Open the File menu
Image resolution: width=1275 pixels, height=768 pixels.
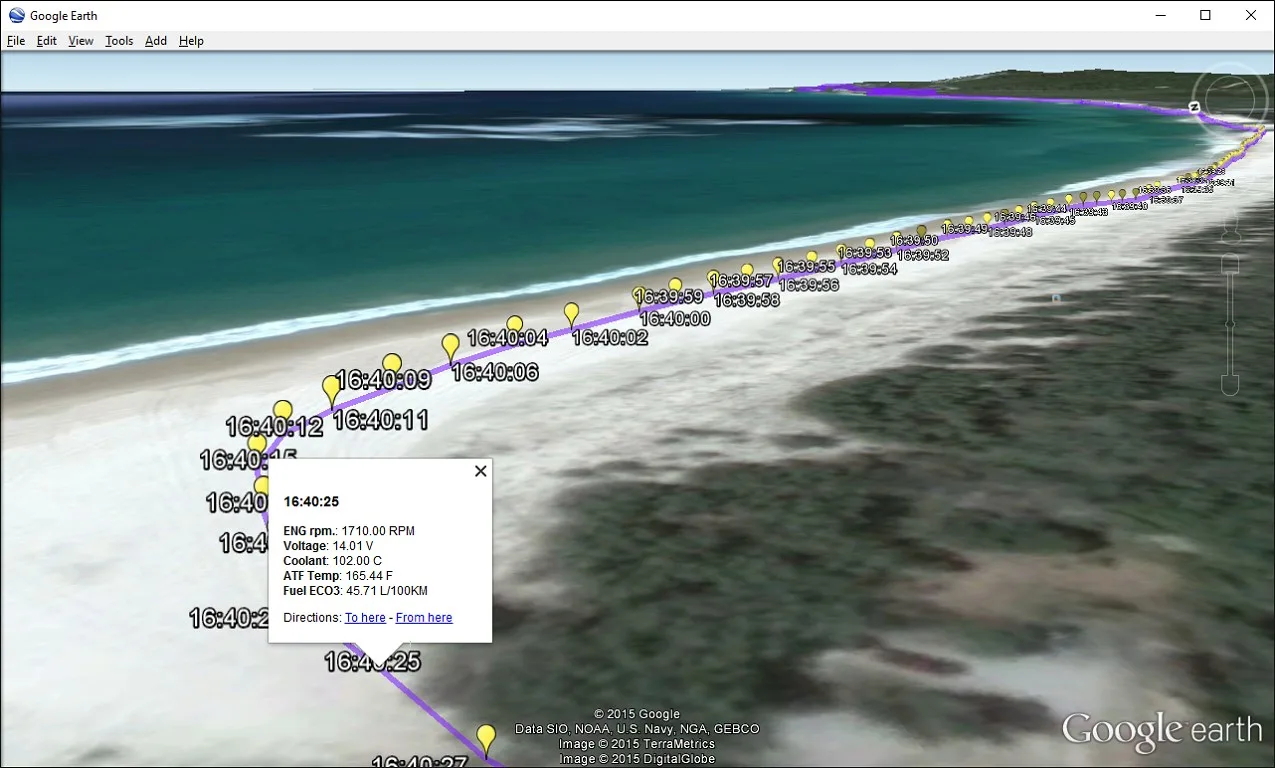pos(16,41)
